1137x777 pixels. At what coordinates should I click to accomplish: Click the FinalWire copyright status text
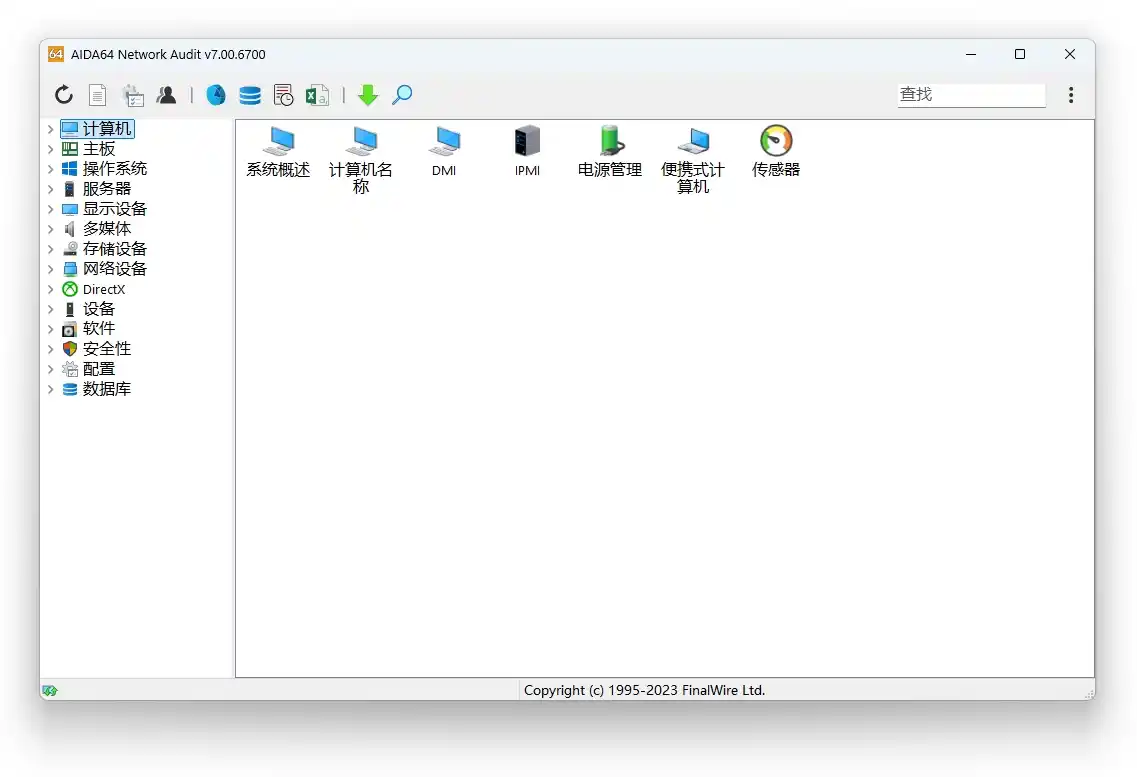click(x=645, y=691)
